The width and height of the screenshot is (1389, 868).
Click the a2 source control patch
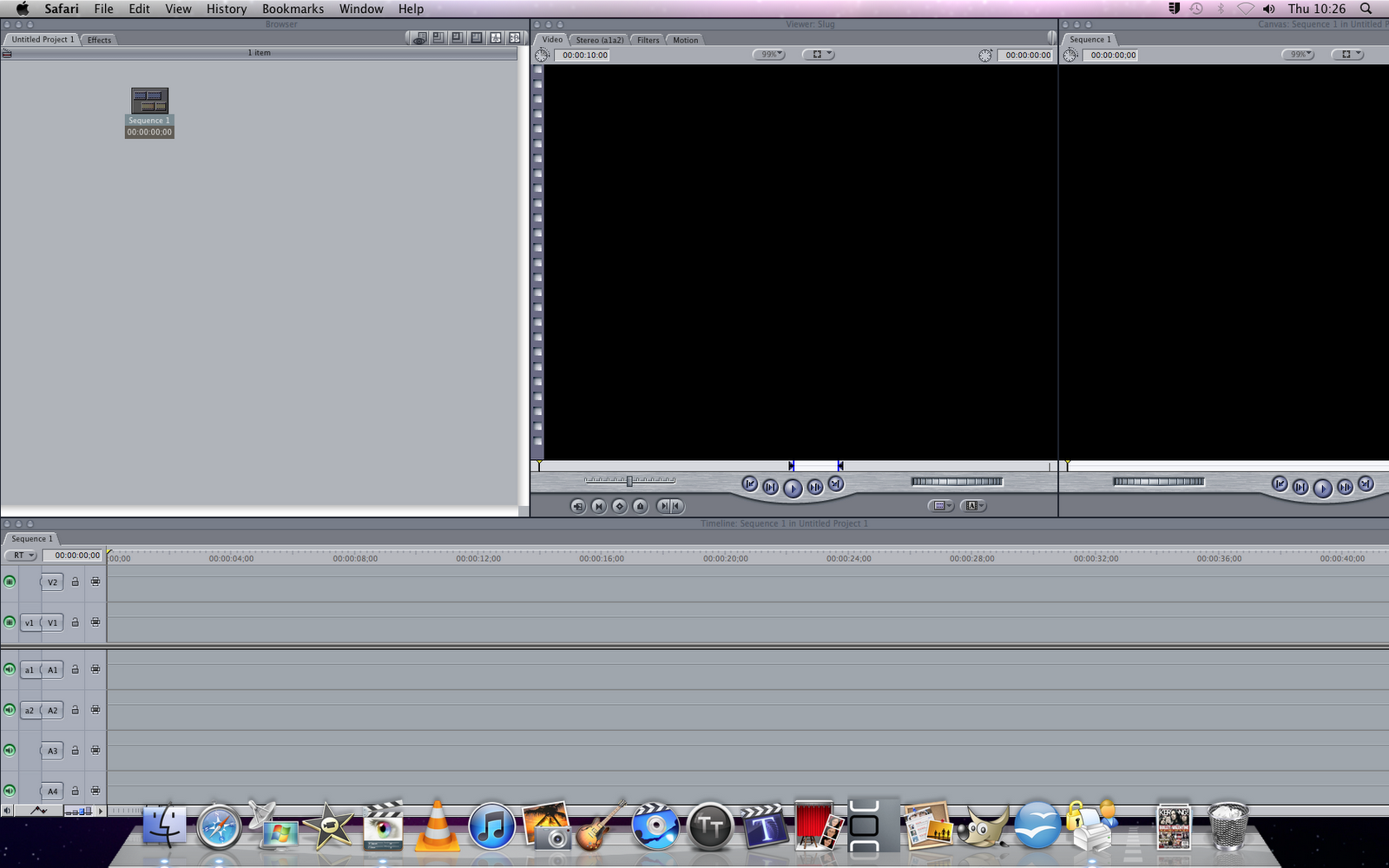point(30,710)
